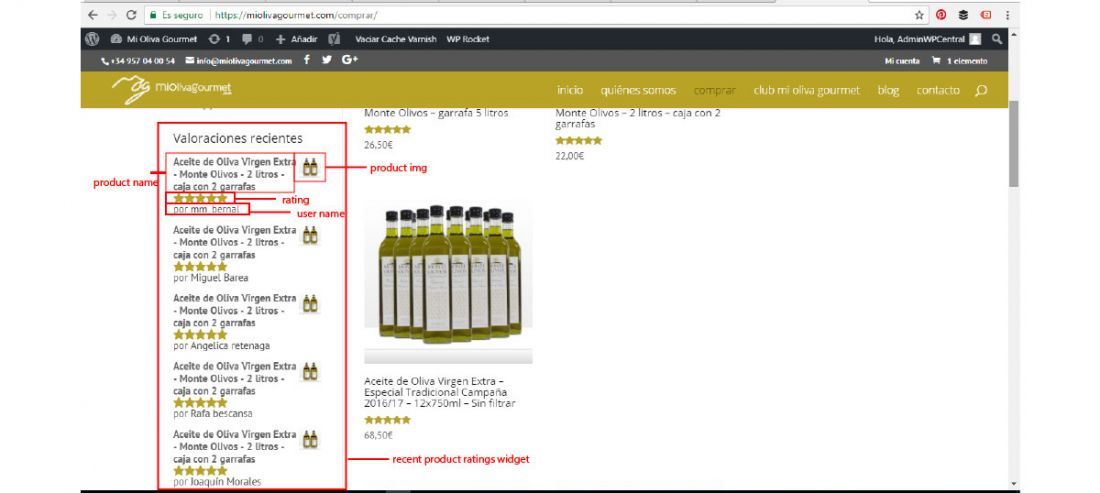Image resolution: width=1100 pixels, height=493 pixels.
Task: Click the scrollbar down arrow
Action: point(1014,484)
